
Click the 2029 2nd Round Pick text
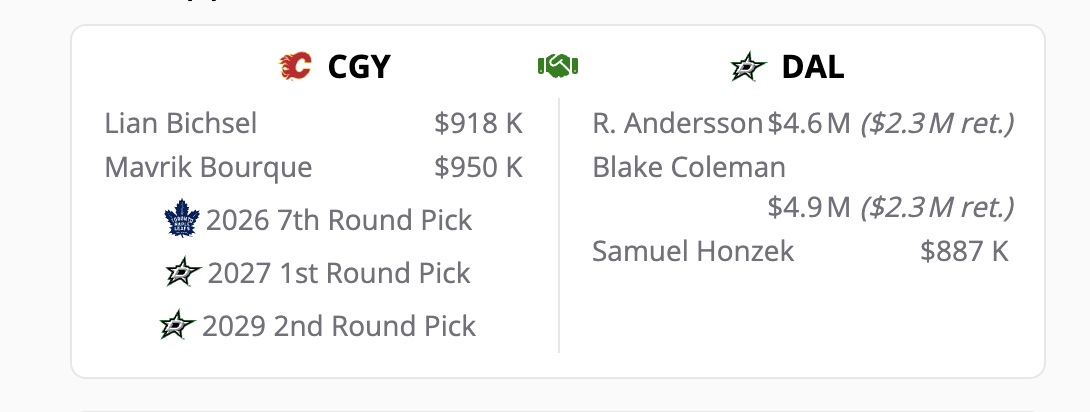(x=339, y=326)
